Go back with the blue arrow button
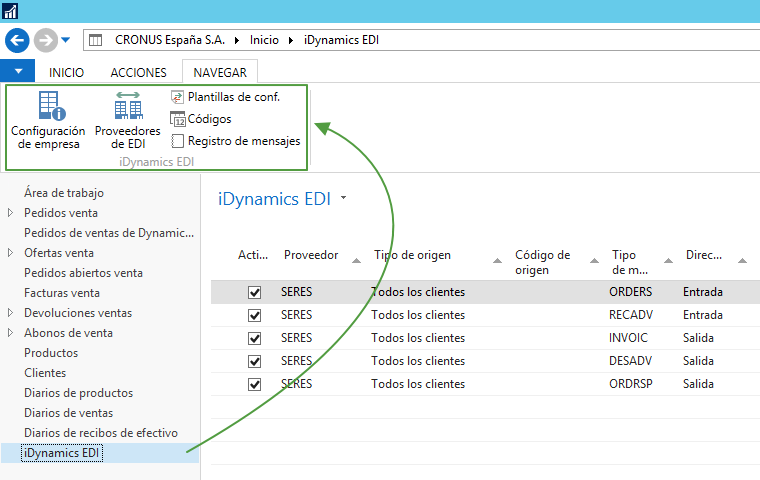This screenshot has width=760, height=480. point(17,40)
